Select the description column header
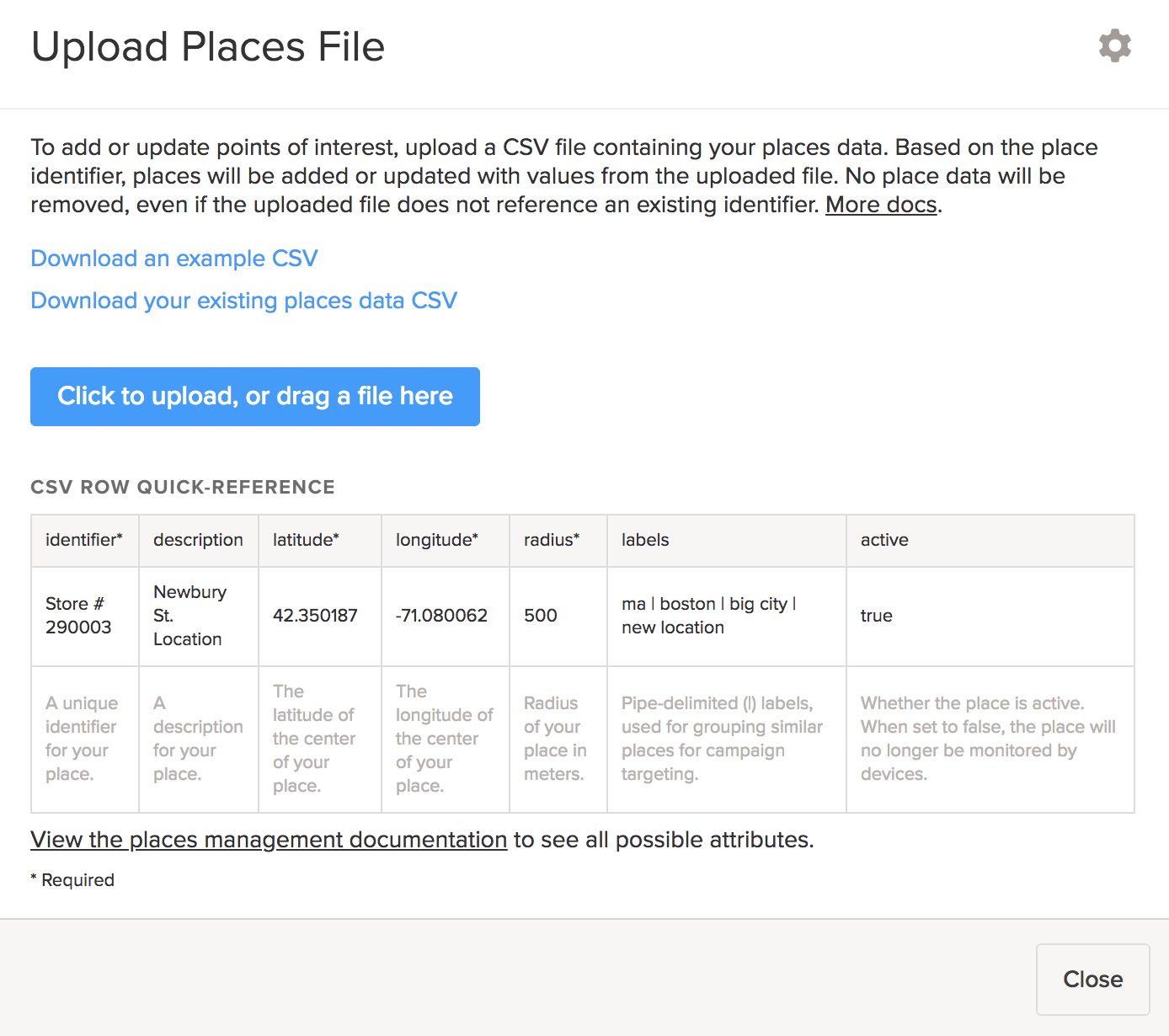1169x1036 pixels. click(198, 540)
